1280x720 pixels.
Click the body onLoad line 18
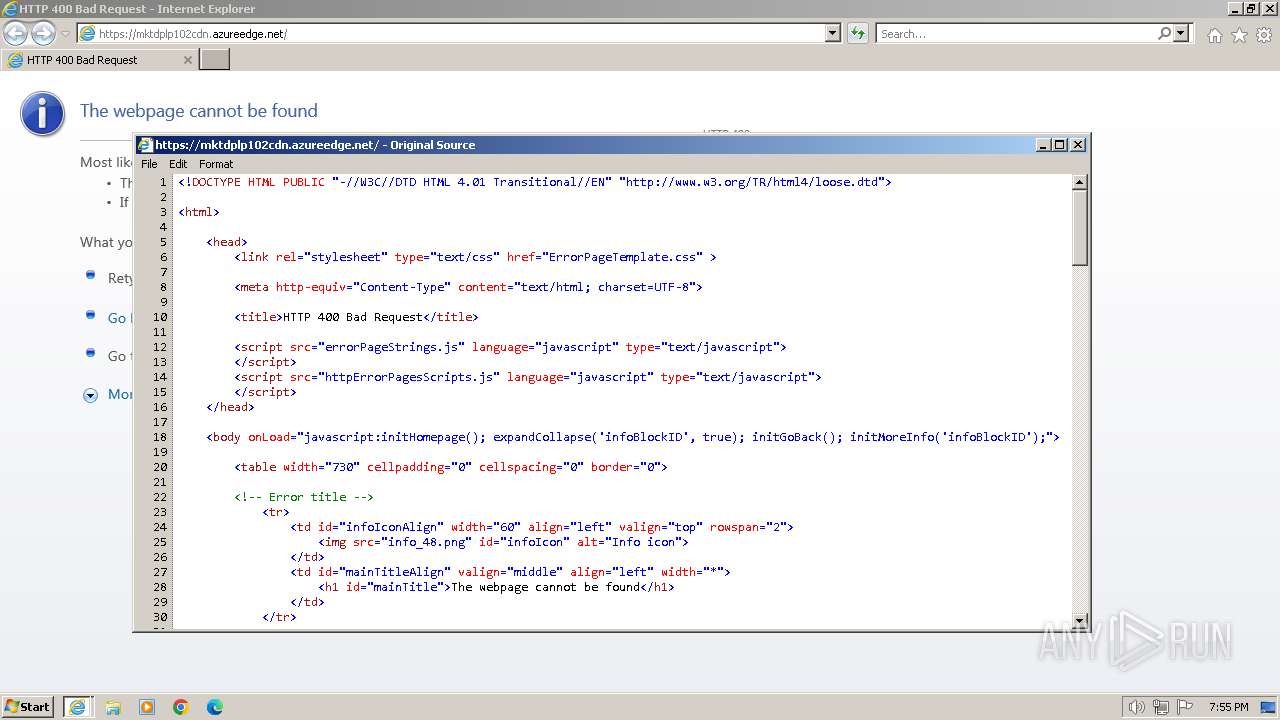(633, 437)
